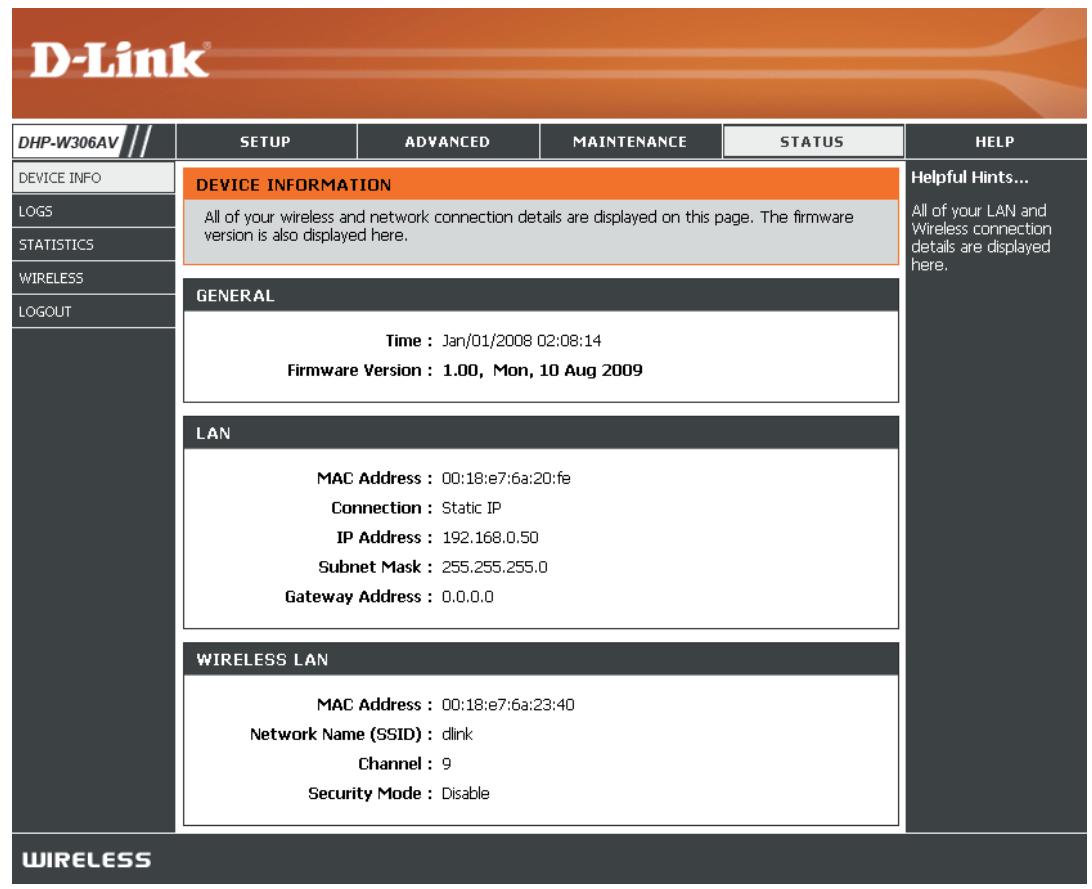The height and width of the screenshot is (889, 1092).
Task: Click LOGOUT in the sidebar
Action: point(93,311)
